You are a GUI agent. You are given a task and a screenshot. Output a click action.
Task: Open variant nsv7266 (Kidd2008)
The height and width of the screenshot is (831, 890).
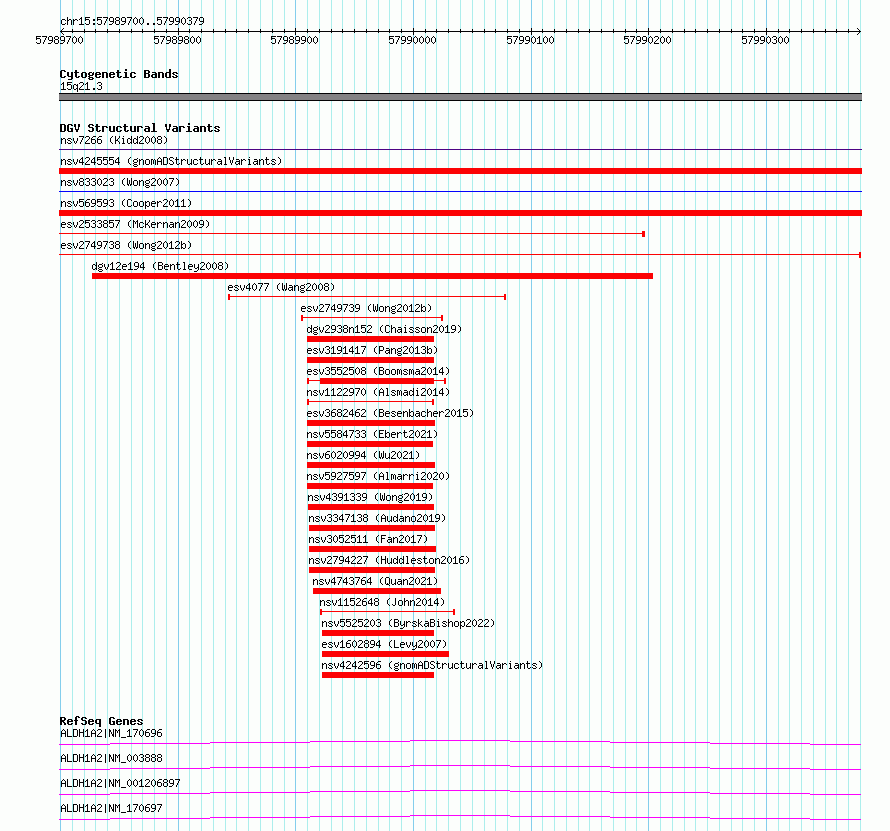pos(114,140)
